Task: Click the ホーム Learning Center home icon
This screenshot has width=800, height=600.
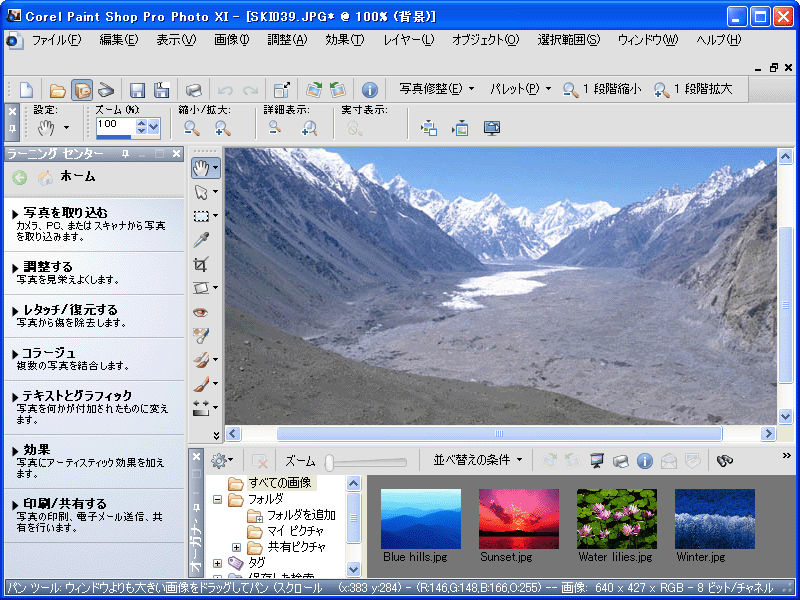Action: click(x=45, y=178)
